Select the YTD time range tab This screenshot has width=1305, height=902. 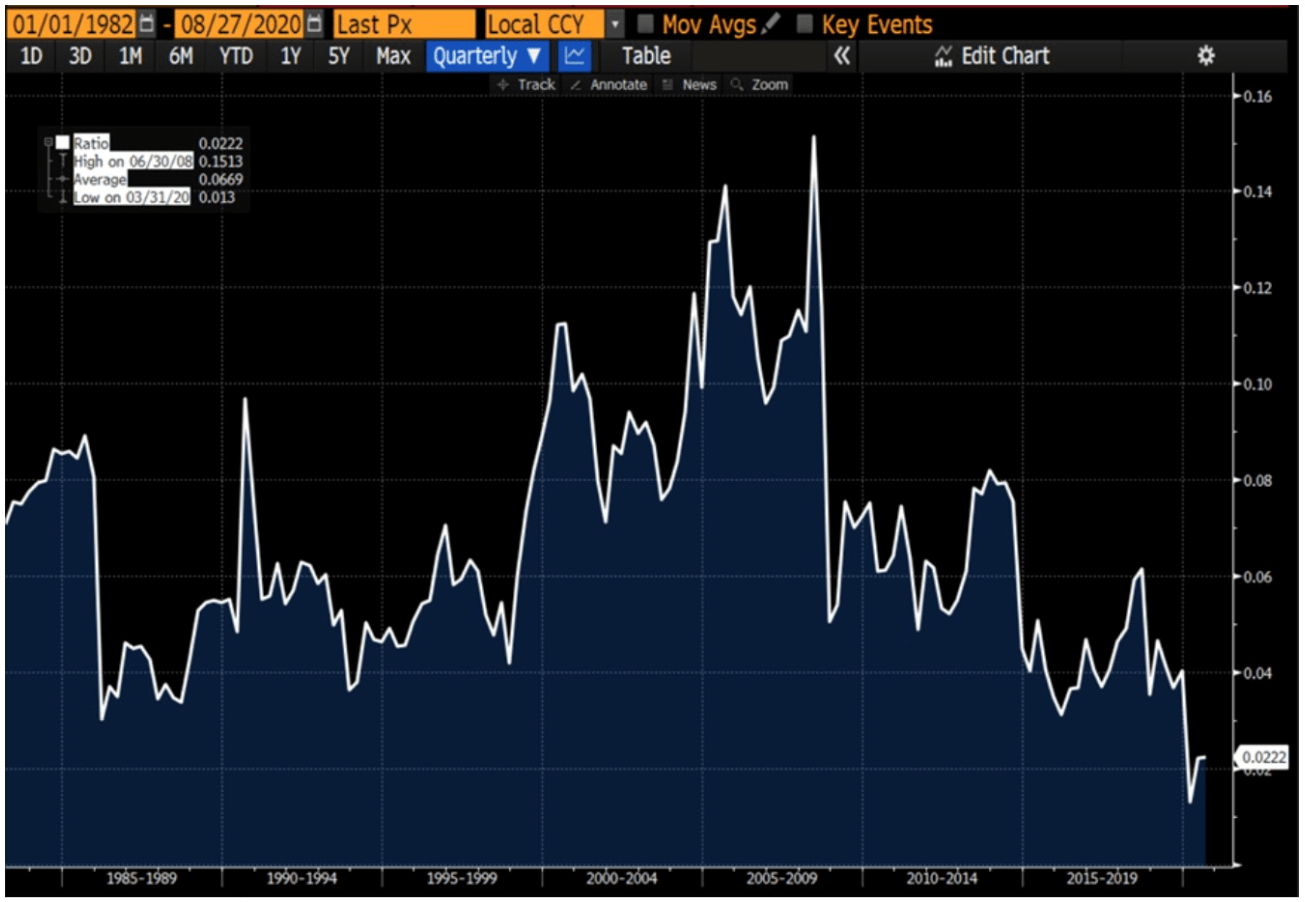pos(236,56)
